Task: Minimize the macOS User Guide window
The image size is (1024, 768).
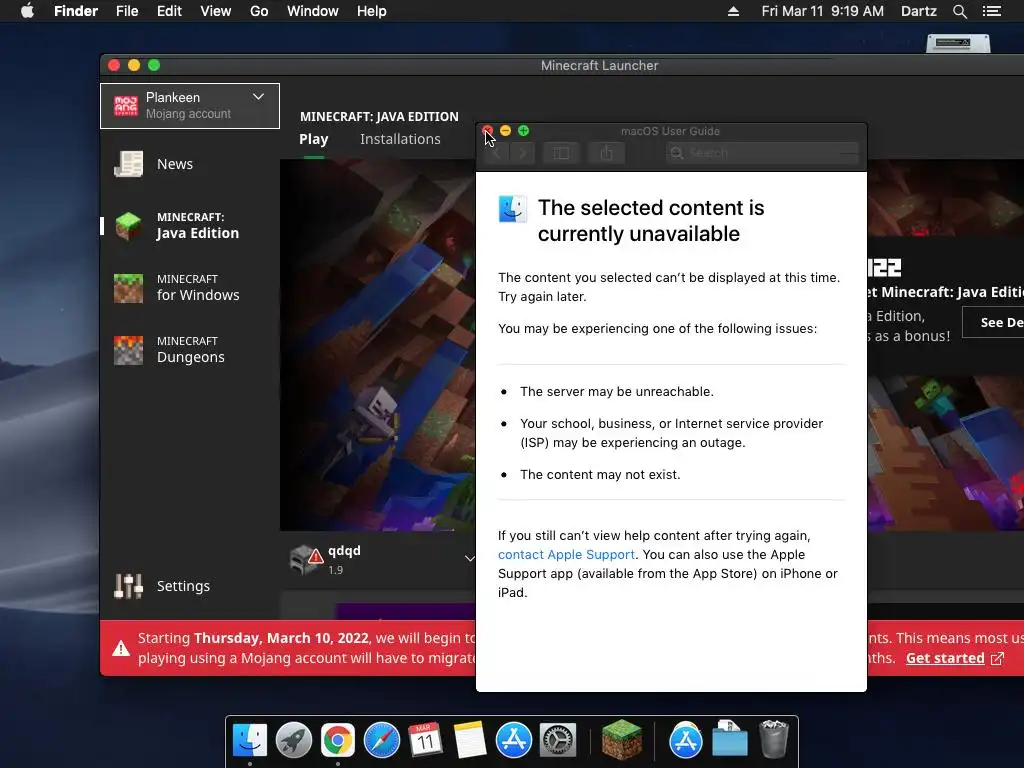Action: (505, 131)
